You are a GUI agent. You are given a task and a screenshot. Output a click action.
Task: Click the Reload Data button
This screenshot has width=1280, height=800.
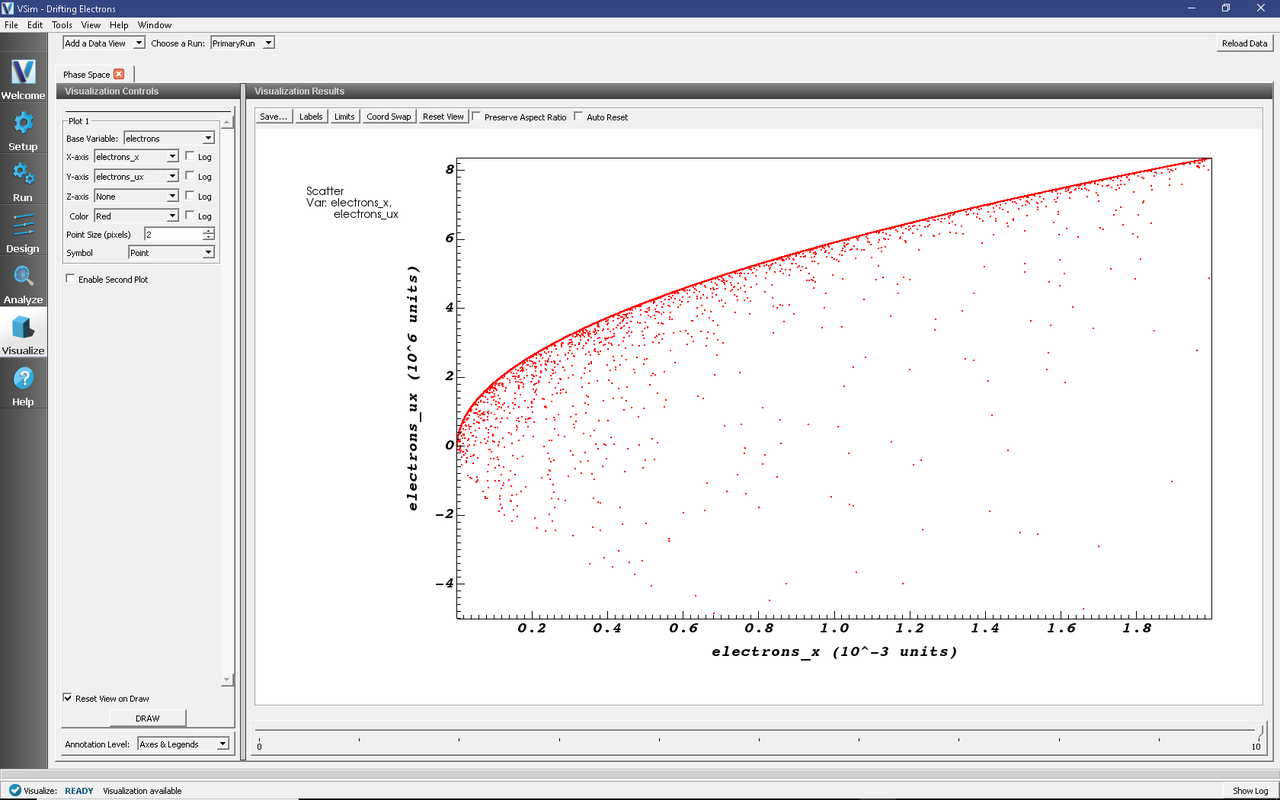1244,43
